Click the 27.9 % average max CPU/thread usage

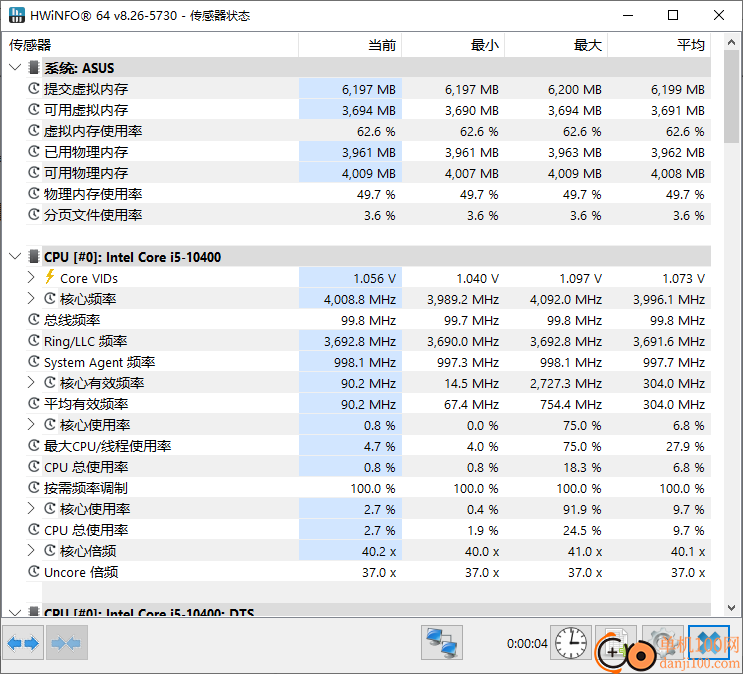[x=685, y=446]
